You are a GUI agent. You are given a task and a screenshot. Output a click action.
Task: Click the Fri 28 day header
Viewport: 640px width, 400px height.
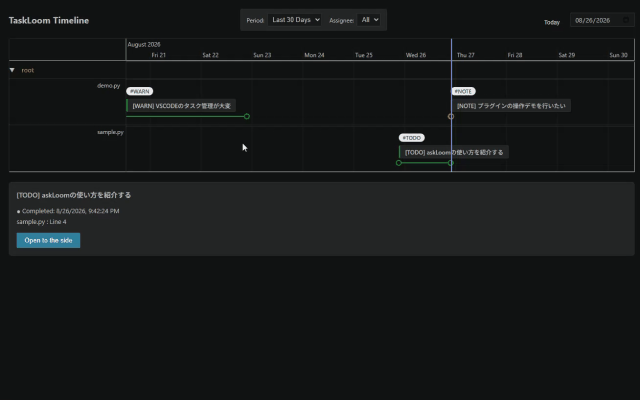[515, 55]
